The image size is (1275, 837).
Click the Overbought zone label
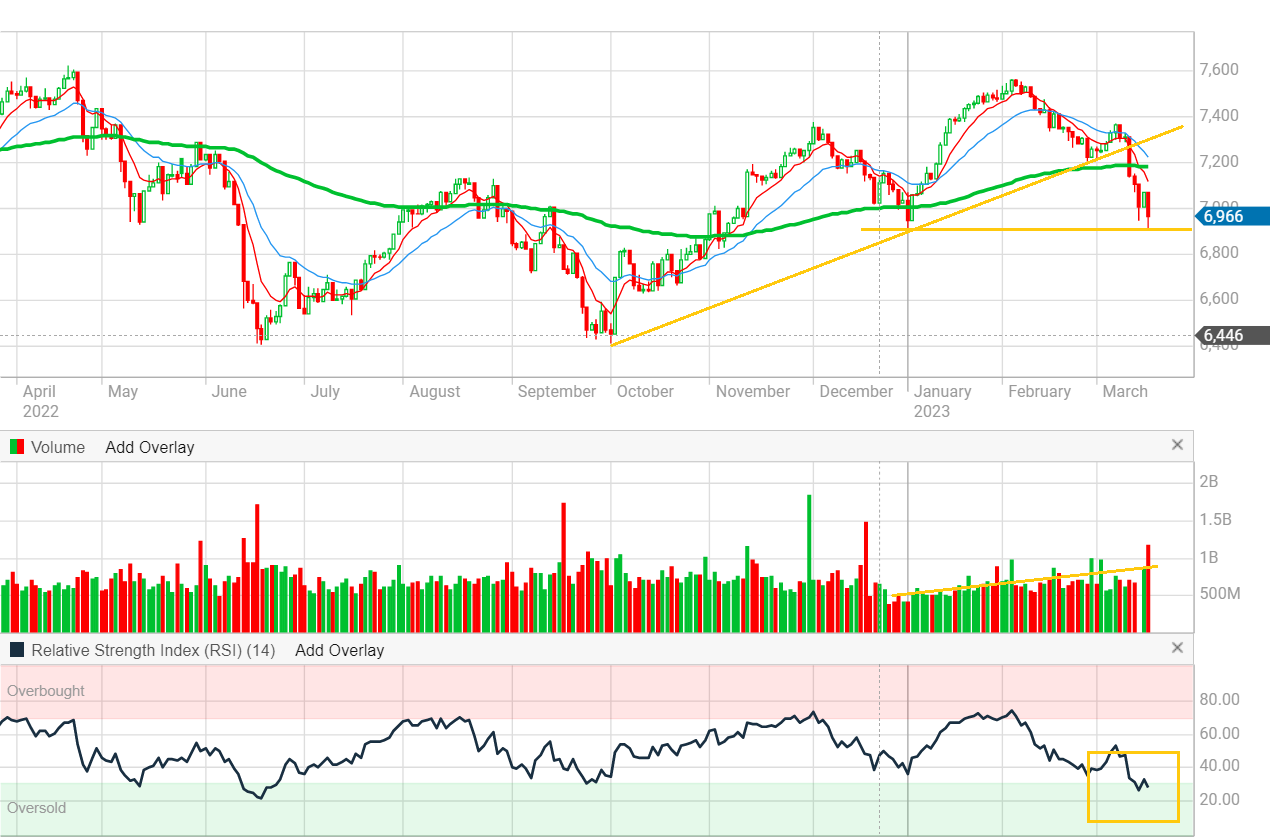click(x=46, y=691)
